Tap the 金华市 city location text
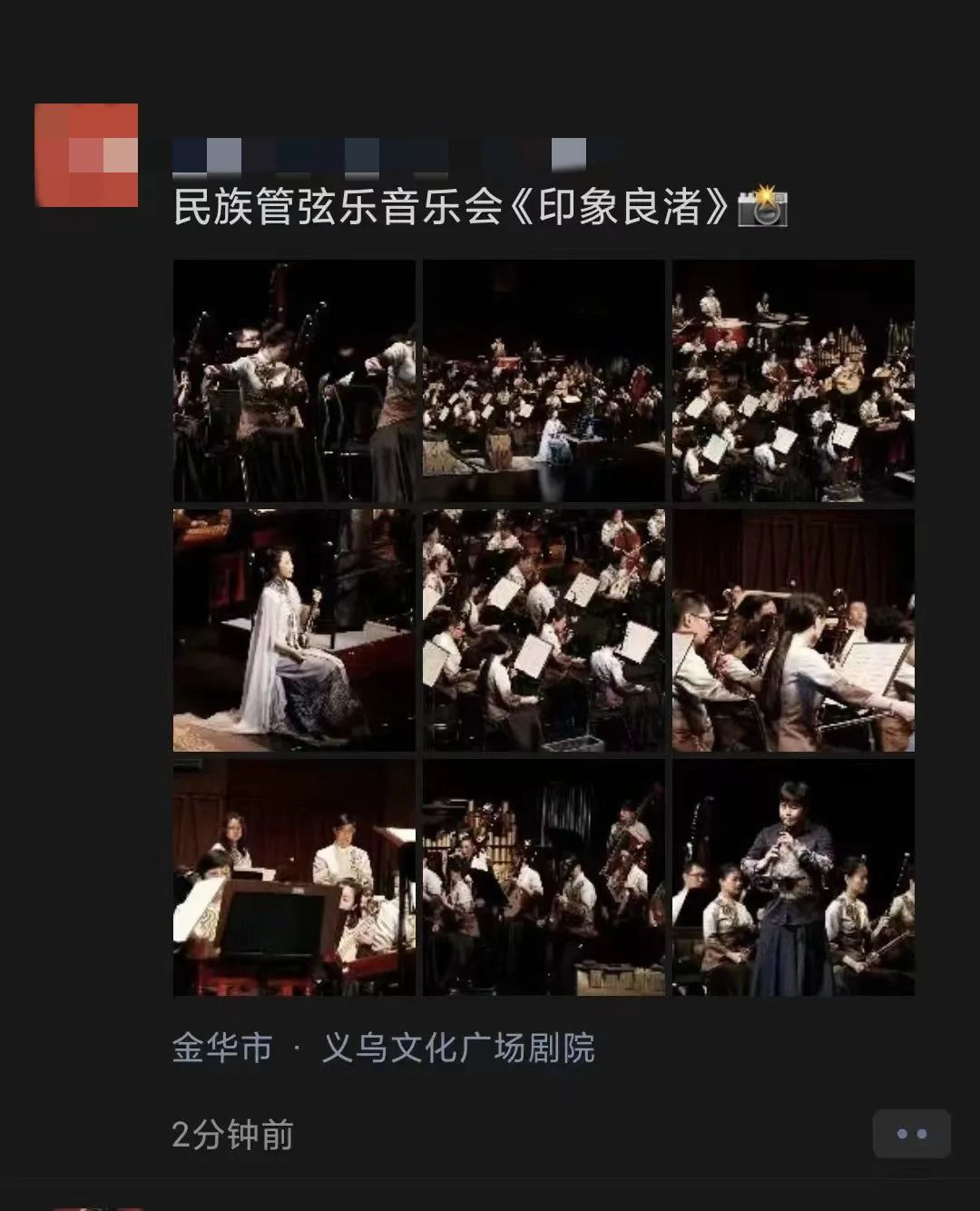980x1211 pixels. pyautogui.click(x=222, y=1048)
